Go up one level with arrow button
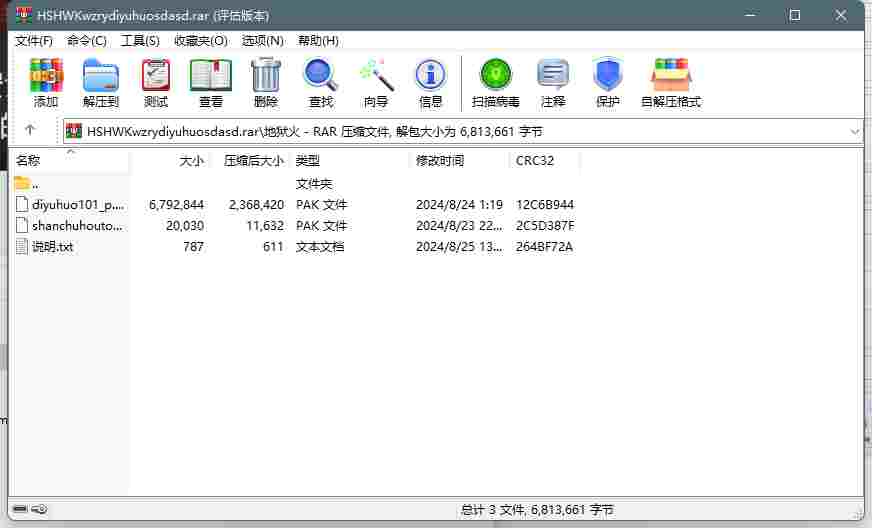 pos(30,130)
